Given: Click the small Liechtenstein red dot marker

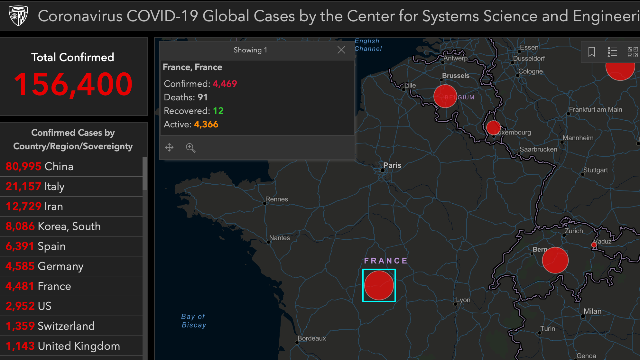Looking at the screenshot, I should [594, 245].
